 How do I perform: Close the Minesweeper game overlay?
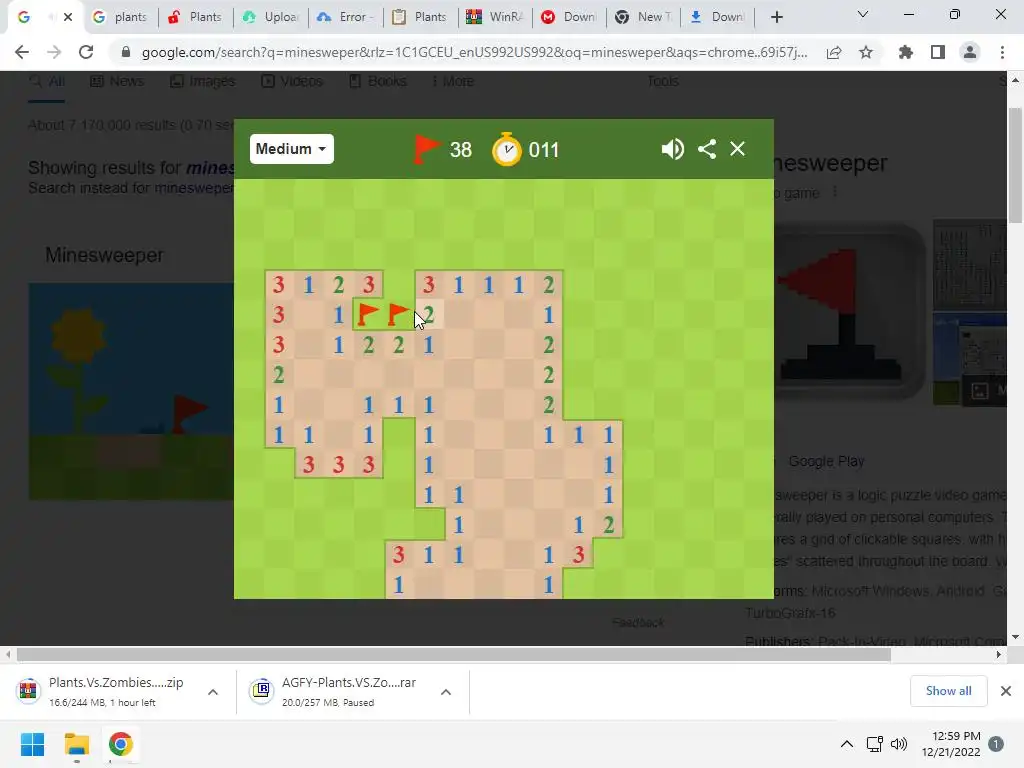[x=737, y=149]
